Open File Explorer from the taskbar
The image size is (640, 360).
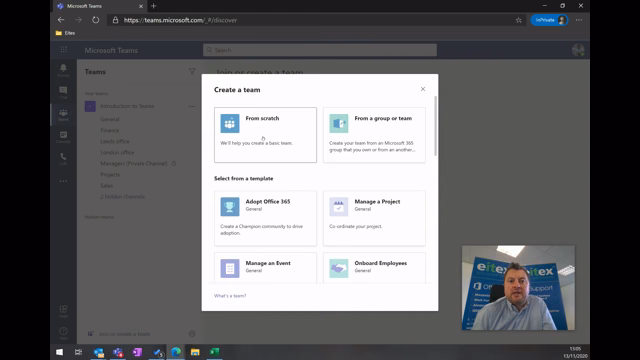pyautogui.click(x=195, y=352)
